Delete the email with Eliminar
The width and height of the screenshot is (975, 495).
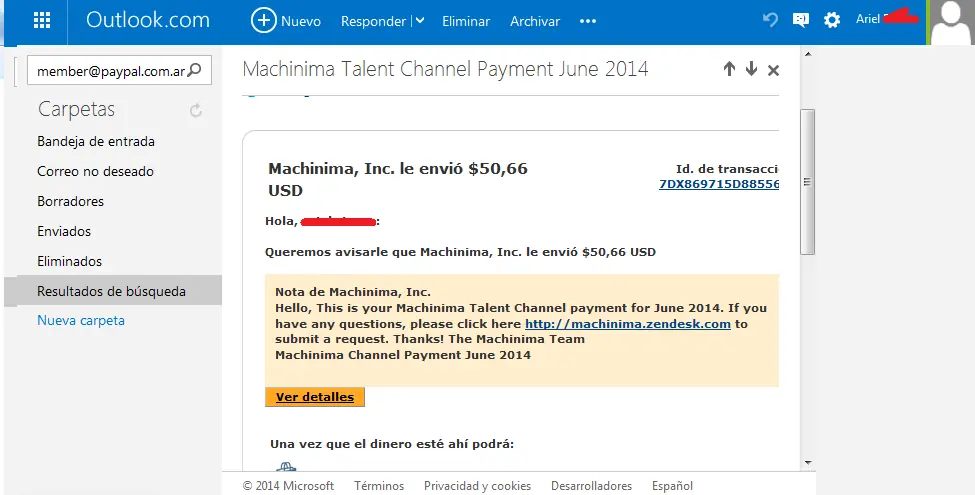466,21
